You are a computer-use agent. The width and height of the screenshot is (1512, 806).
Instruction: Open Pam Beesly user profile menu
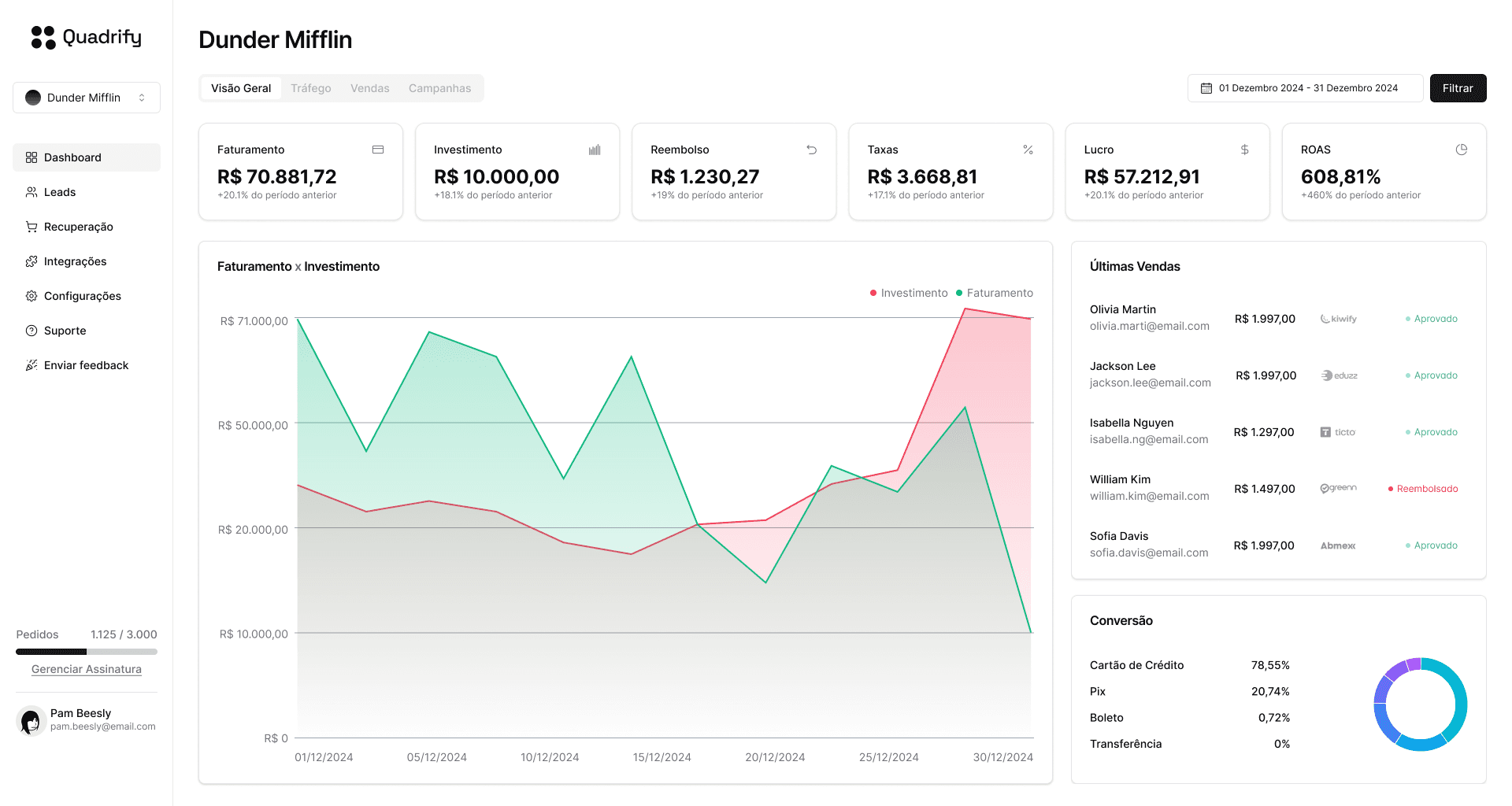point(87,719)
